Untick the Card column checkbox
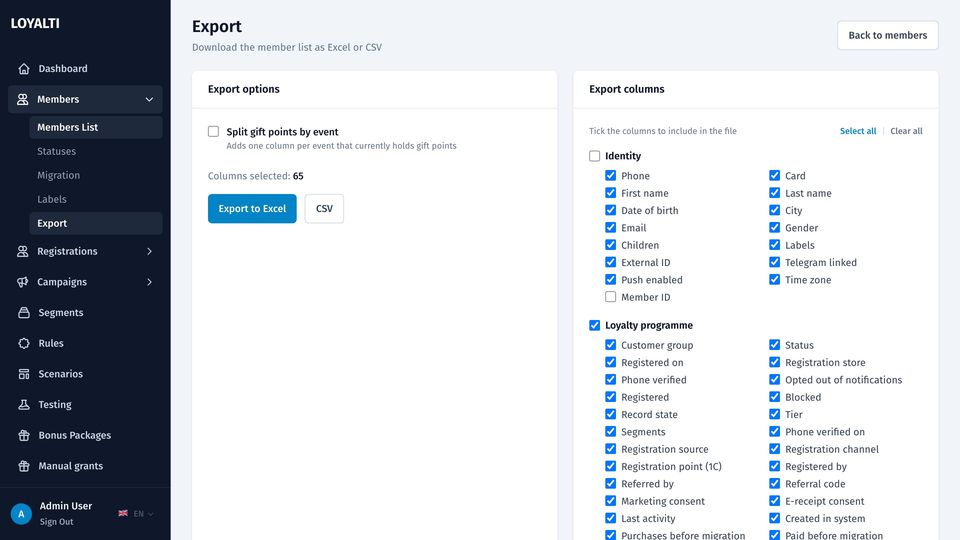The image size is (960, 540). point(774,175)
